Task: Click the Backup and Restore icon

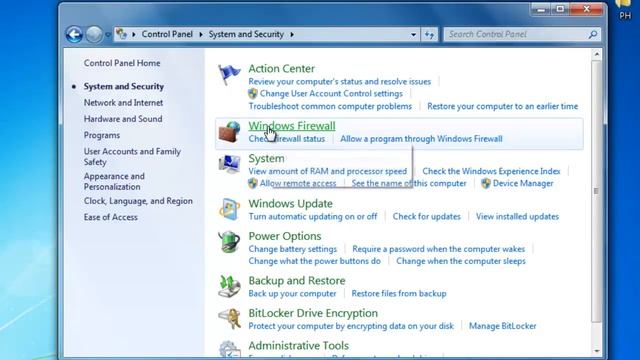Action: (229, 286)
